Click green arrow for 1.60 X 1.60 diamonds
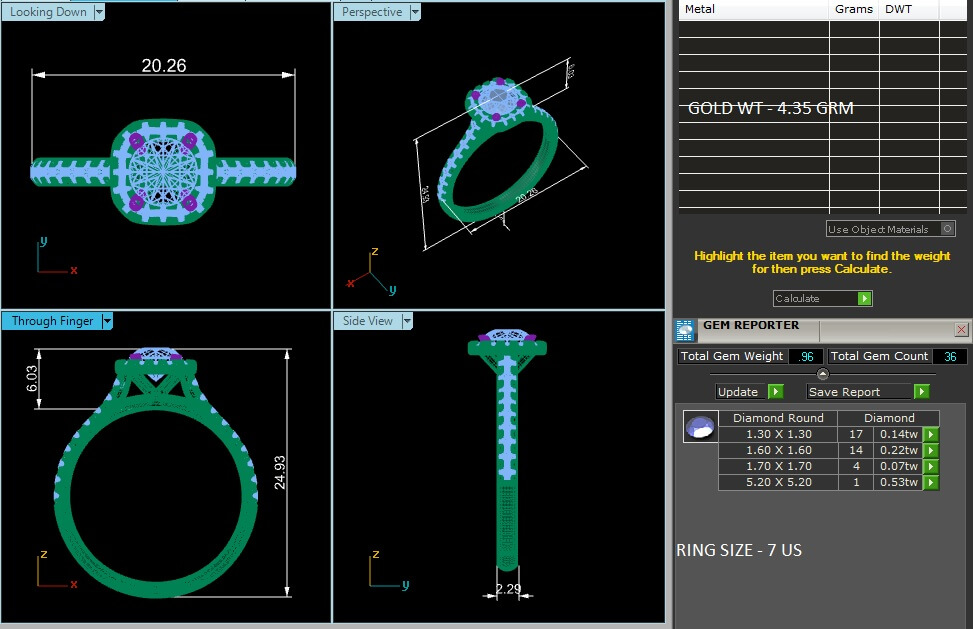 click(931, 451)
